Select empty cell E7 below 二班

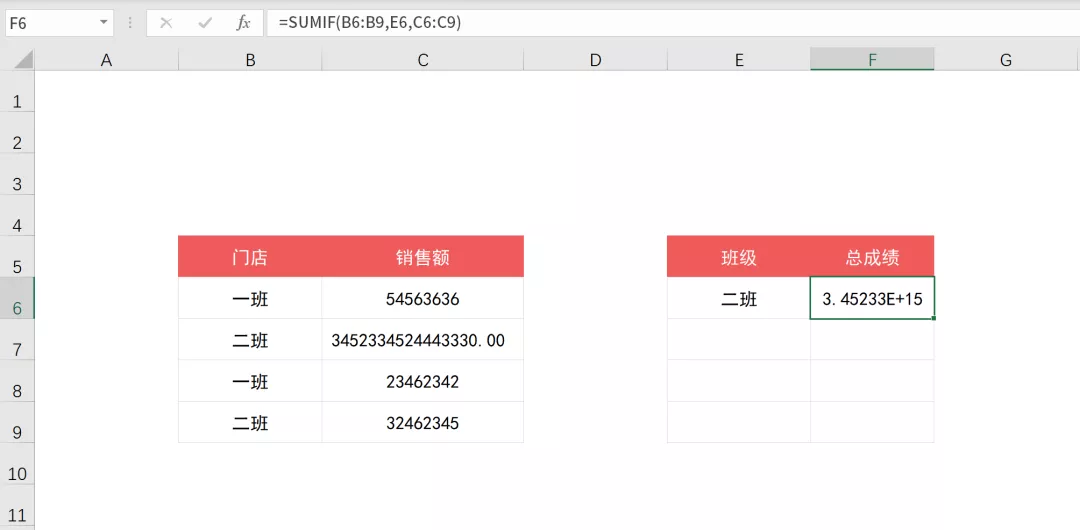pos(739,339)
